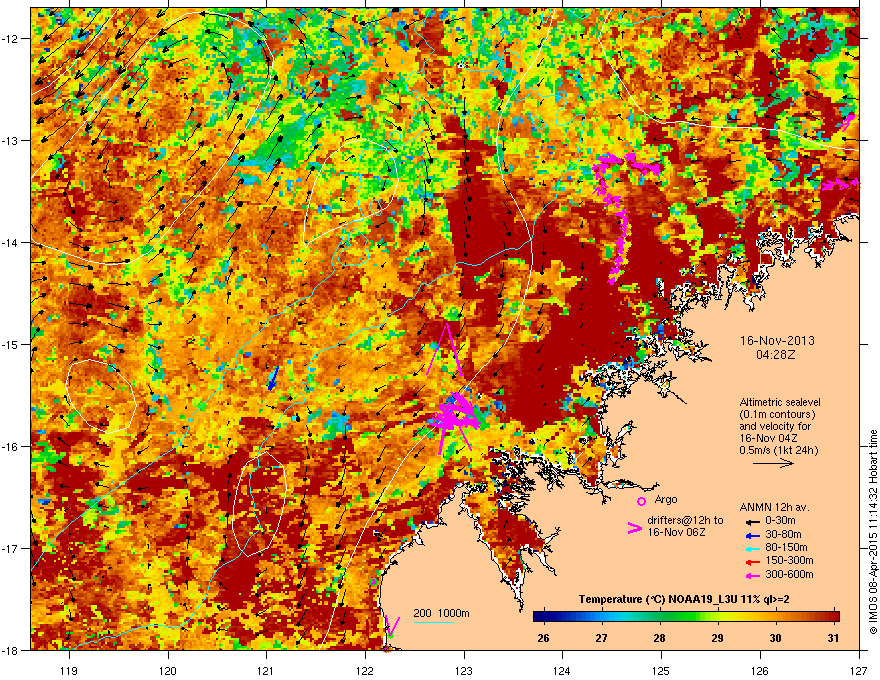
Task: Click the drifters@12h to legend label
Action: pos(685,520)
